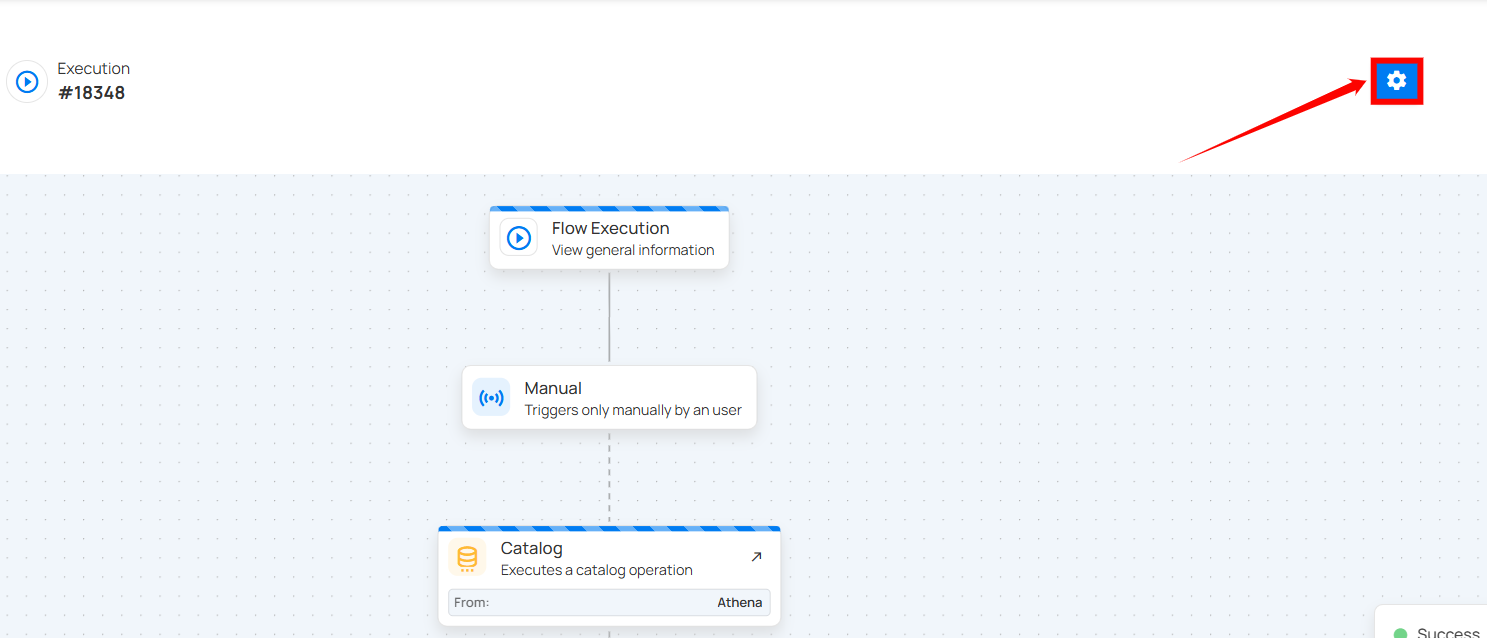Click connector line between Flow Execution and Manual

pos(609,316)
